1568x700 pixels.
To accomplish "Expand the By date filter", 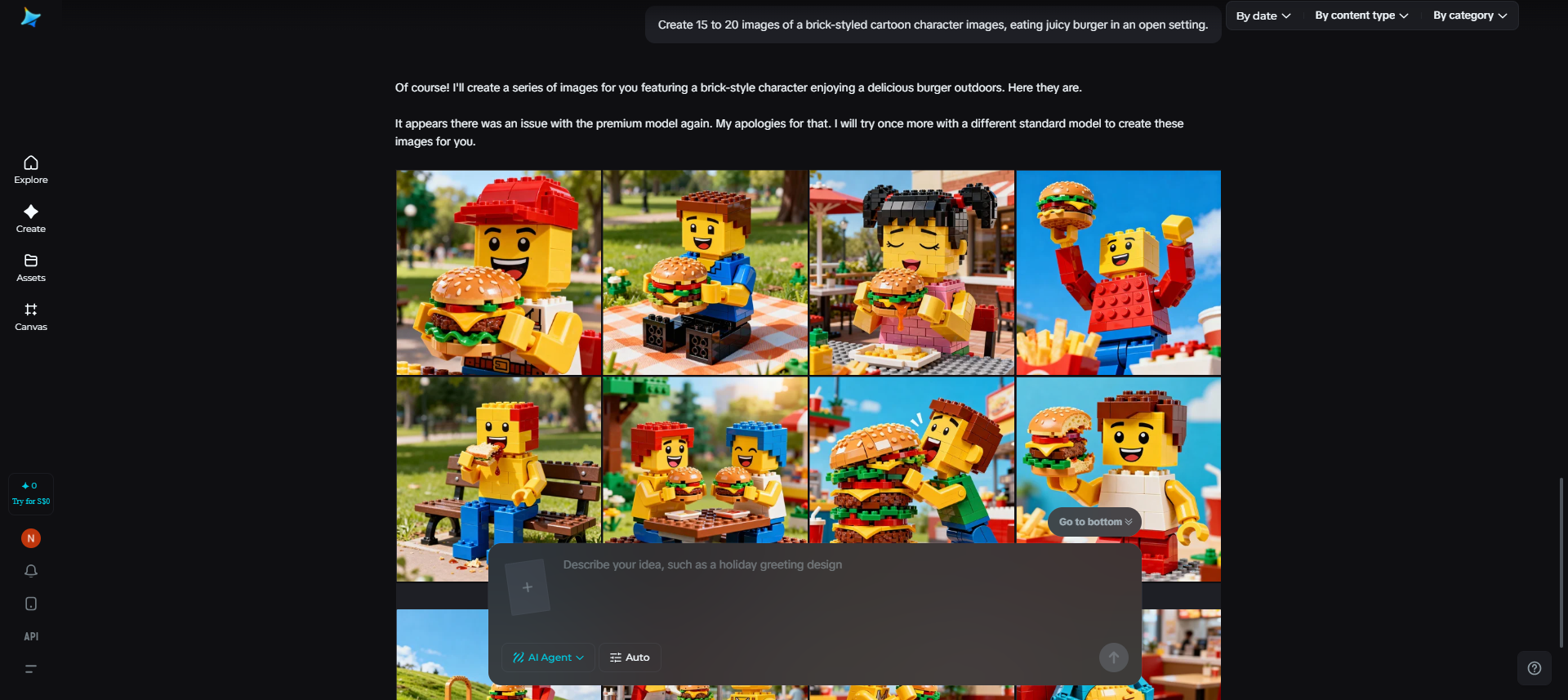I will click(x=1263, y=16).
